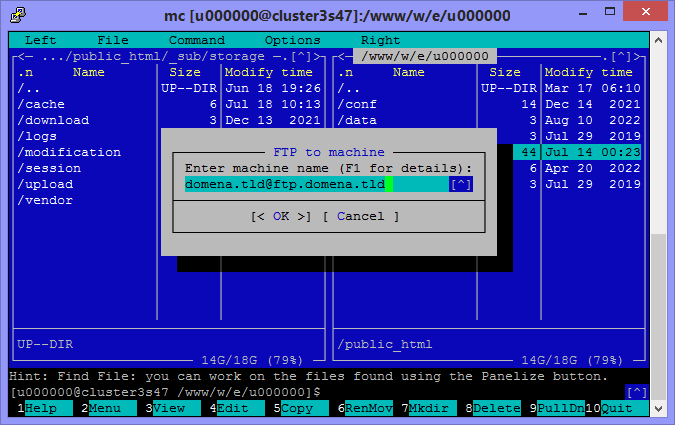Viewport: 675px width, 425px height.
Task: Click F8 Delete function key
Action: (493, 408)
